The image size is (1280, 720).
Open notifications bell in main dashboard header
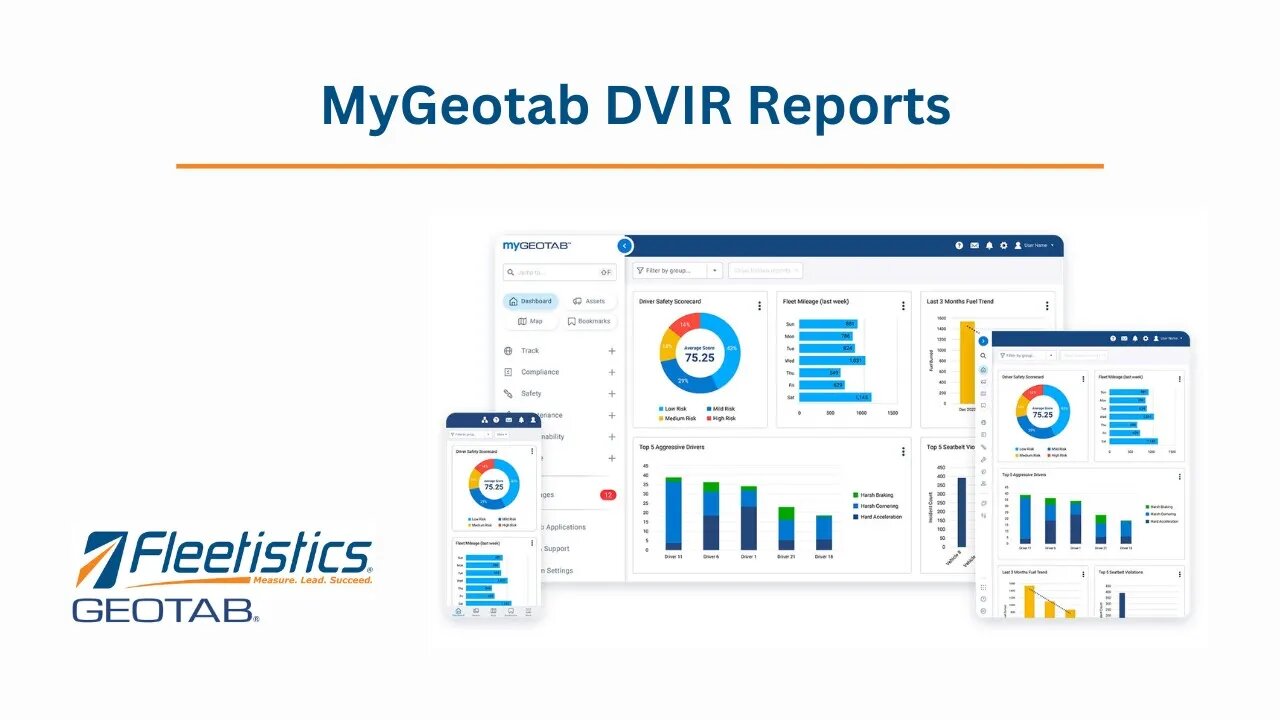[x=989, y=245]
